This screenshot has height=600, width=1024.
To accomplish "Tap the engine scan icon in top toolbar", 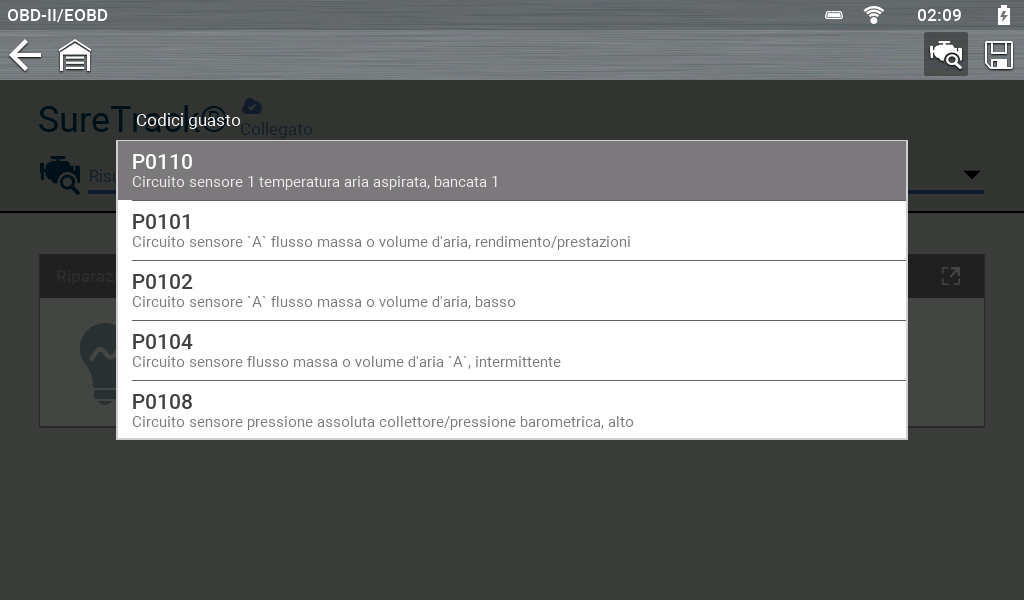I will click(x=945, y=55).
